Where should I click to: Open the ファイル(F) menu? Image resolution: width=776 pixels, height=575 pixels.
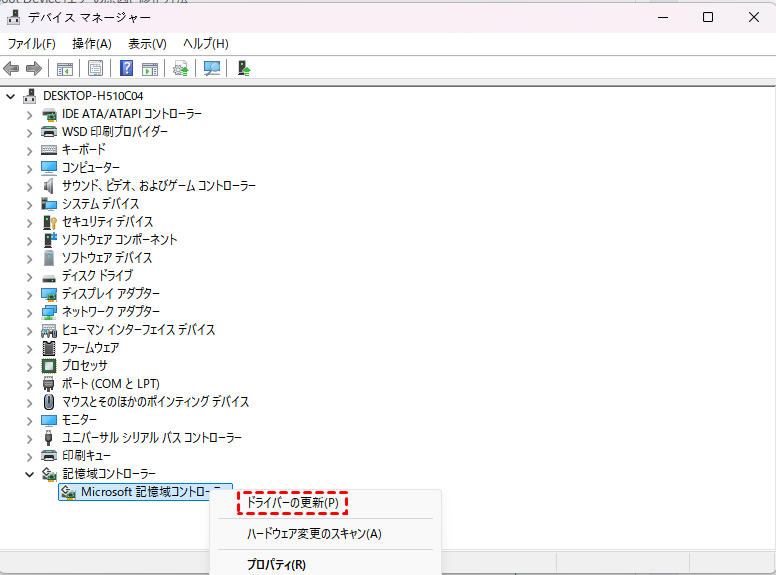31,44
